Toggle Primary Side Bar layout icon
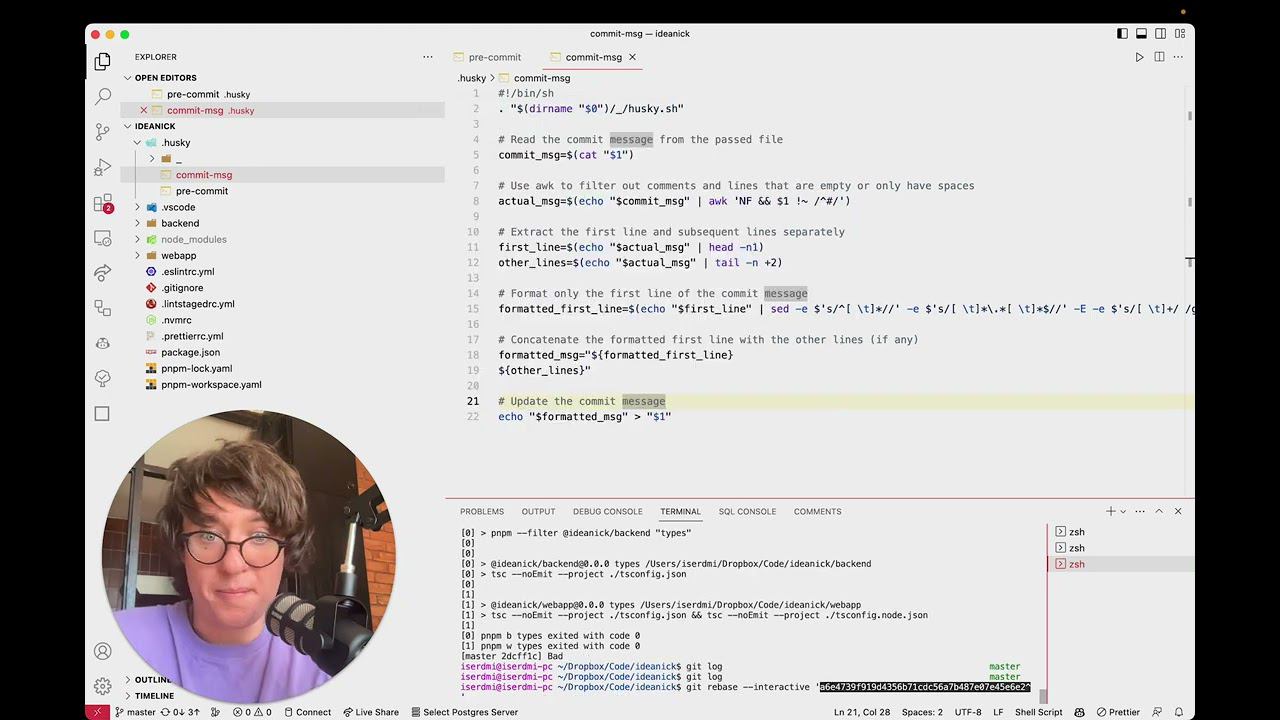Image resolution: width=1280 pixels, height=720 pixels. (x=1122, y=34)
